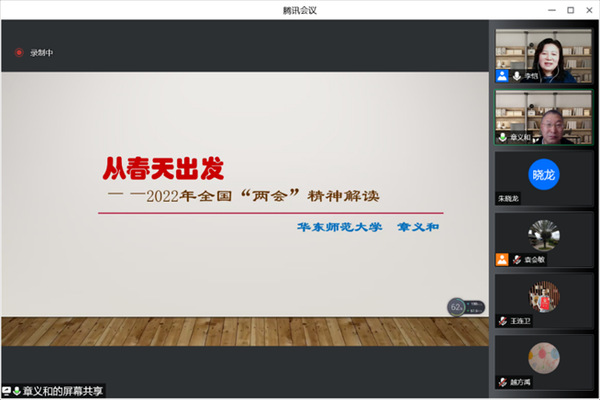Click the screen share icon in bottom-left label

7,391
